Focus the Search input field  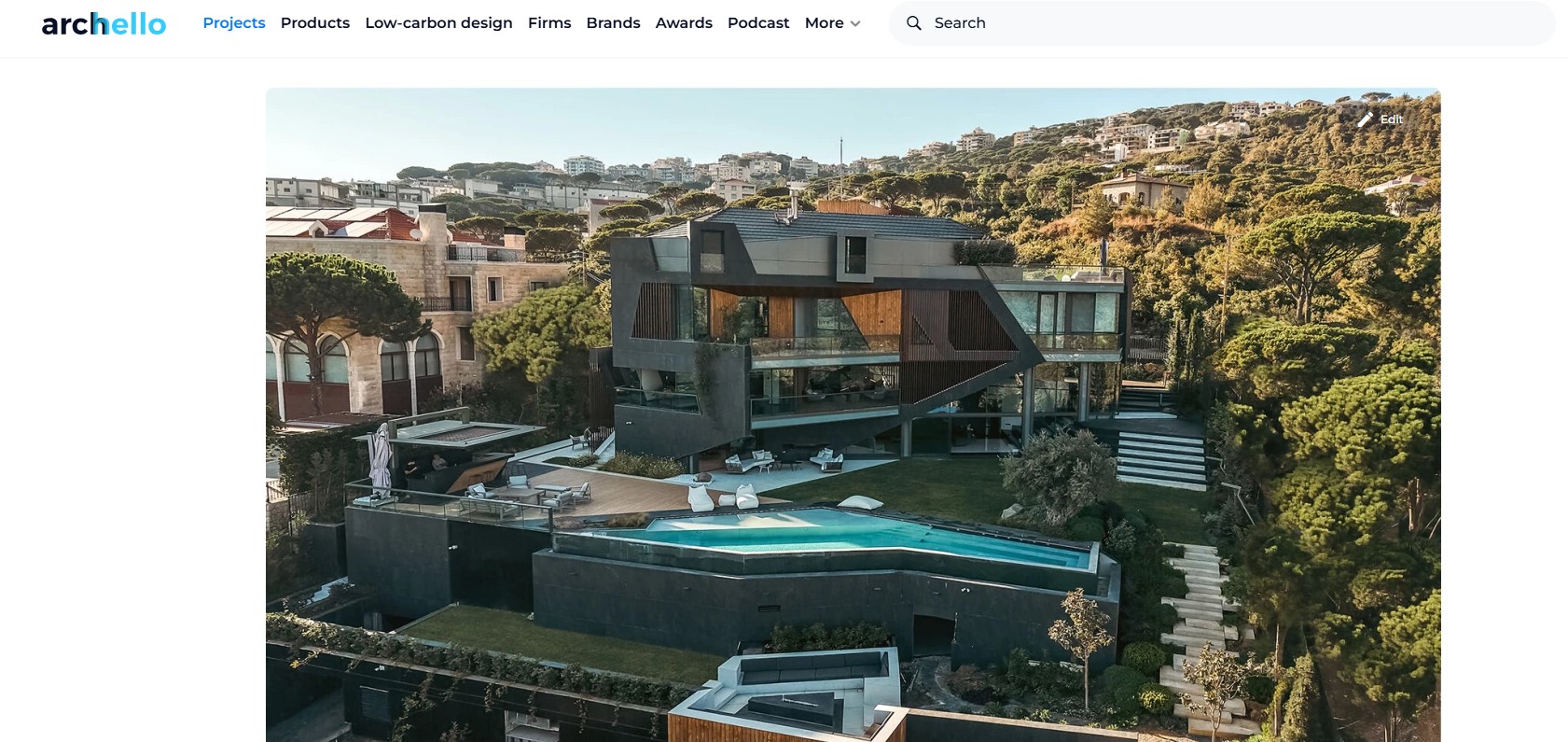coord(1222,23)
